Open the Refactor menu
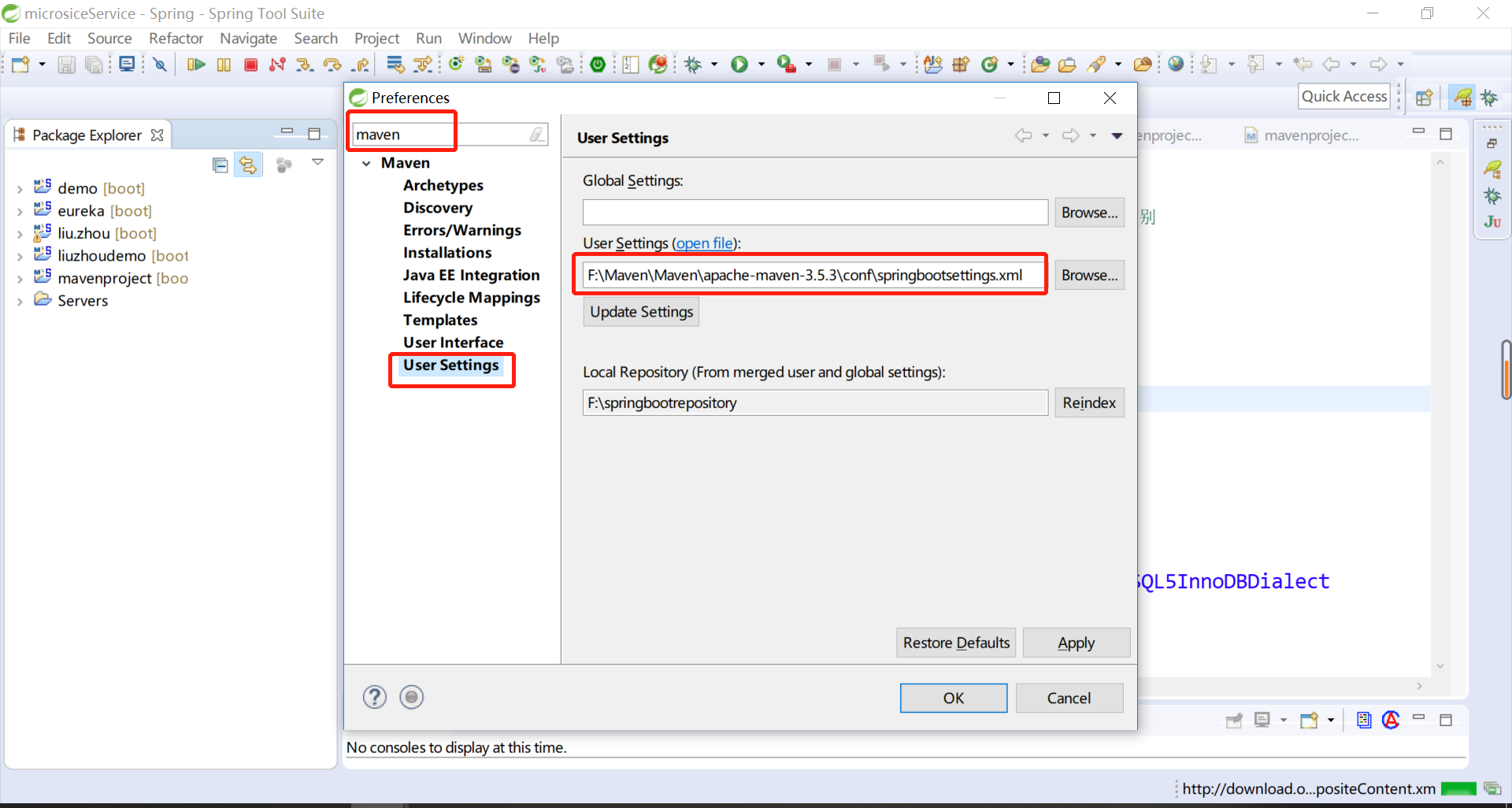The width and height of the screenshot is (1512, 808). pos(176,38)
